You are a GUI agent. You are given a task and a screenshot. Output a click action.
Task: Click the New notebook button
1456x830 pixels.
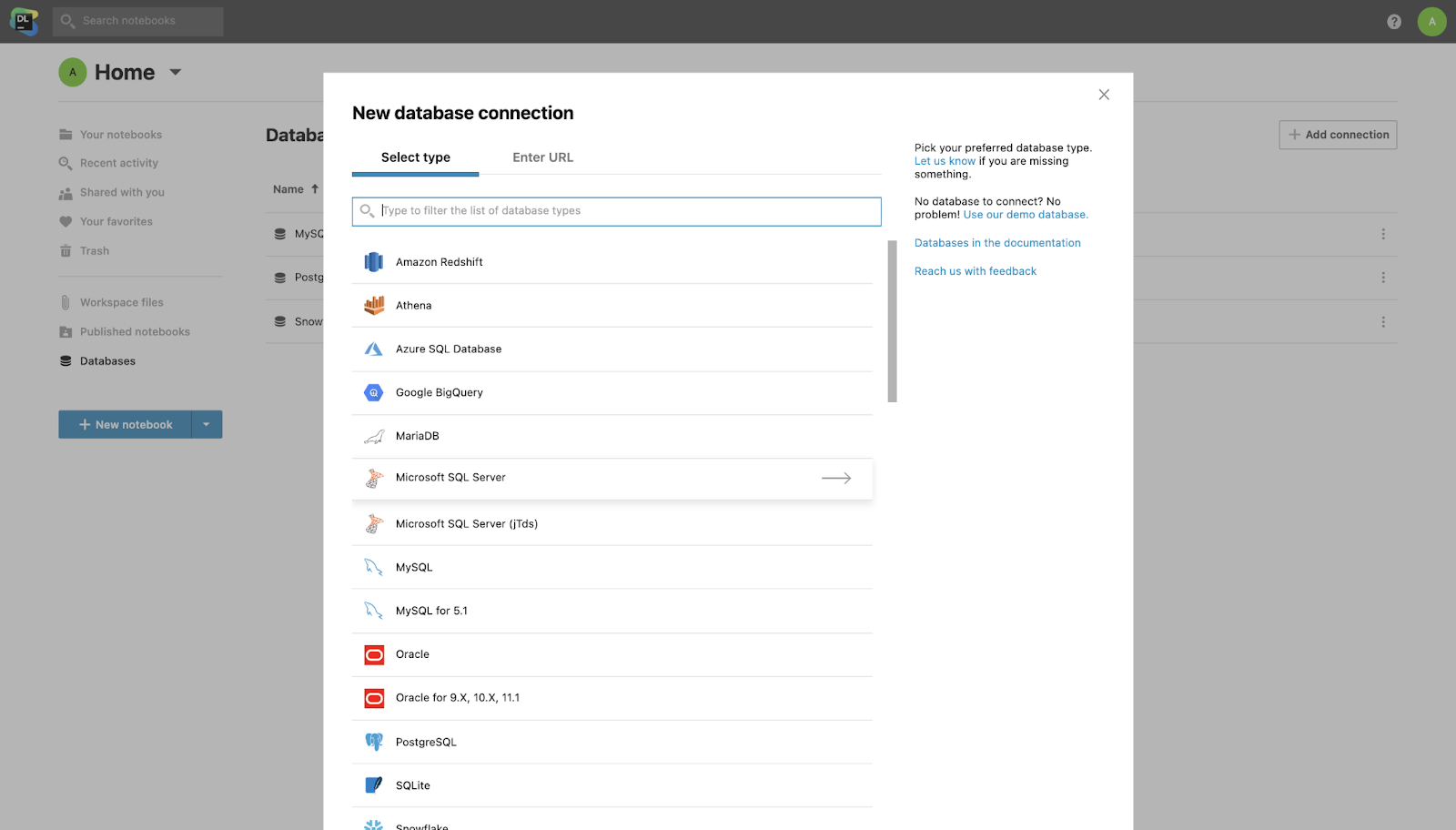point(126,425)
